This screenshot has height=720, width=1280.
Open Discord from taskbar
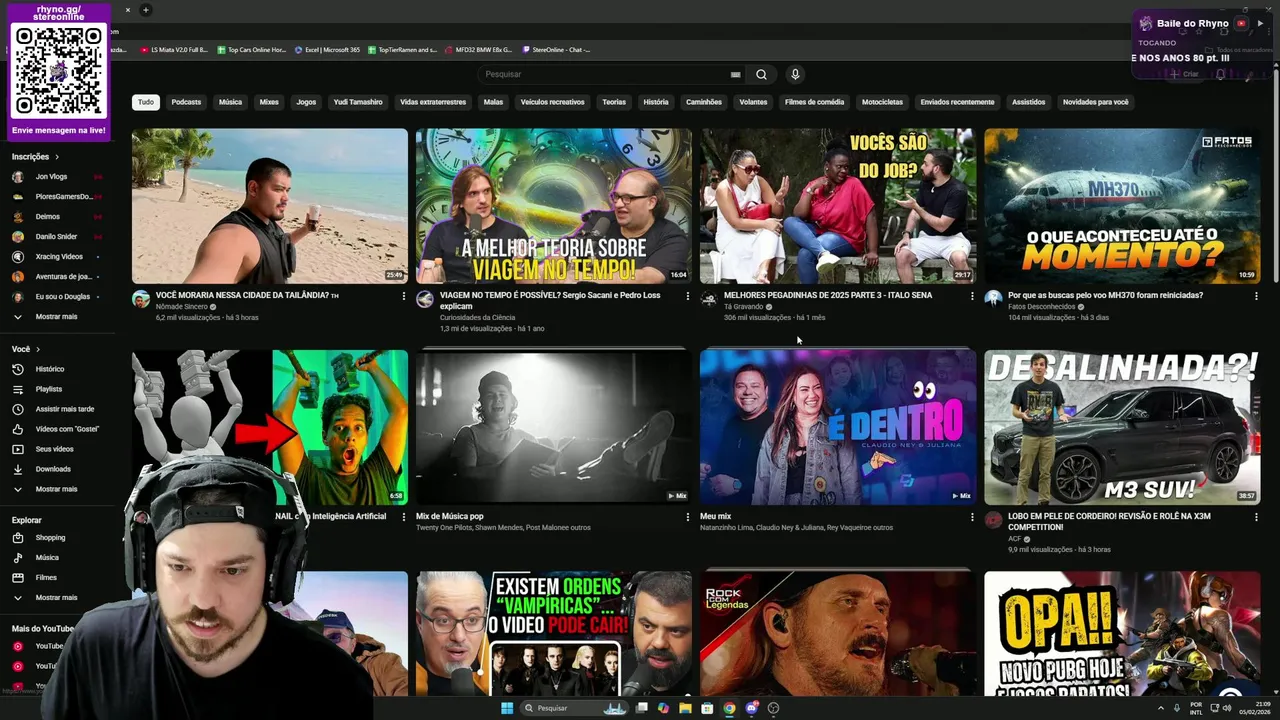(751, 708)
